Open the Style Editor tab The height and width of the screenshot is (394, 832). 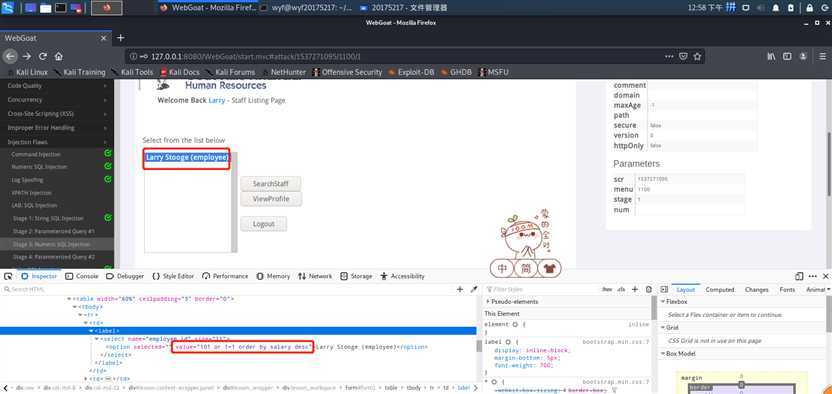(173, 276)
